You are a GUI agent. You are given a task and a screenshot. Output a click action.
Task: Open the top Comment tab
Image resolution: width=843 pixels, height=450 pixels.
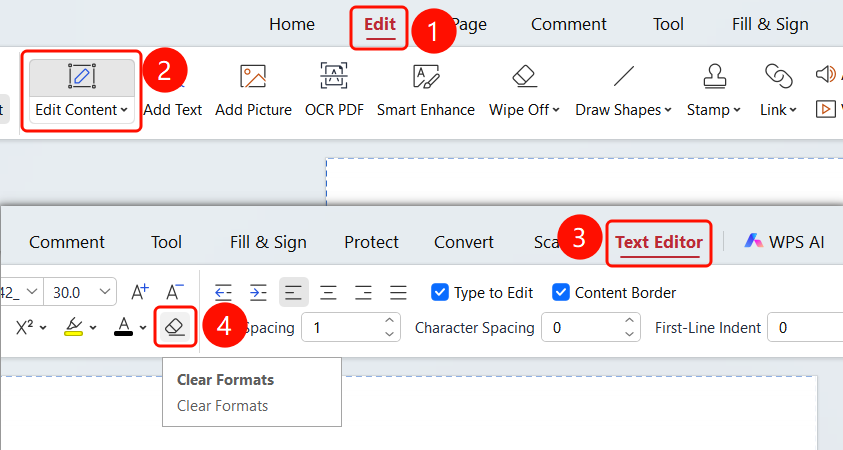click(x=568, y=25)
